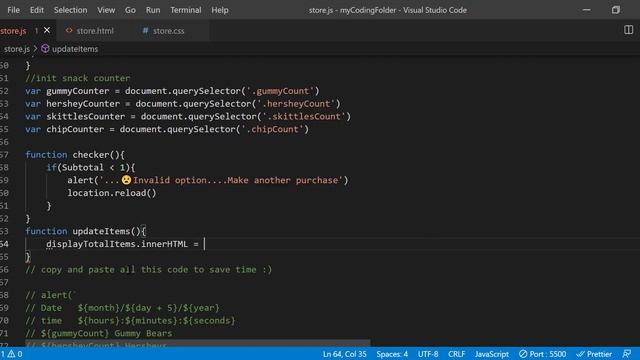The height and width of the screenshot is (360, 640).
Task: Click the '// alert(' comment line
Action: [x=51, y=295]
